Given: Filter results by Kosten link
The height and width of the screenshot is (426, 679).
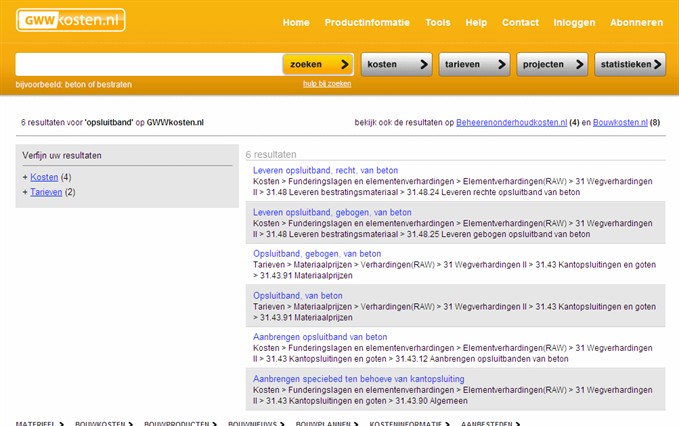Looking at the screenshot, I should (x=44, y=177).
